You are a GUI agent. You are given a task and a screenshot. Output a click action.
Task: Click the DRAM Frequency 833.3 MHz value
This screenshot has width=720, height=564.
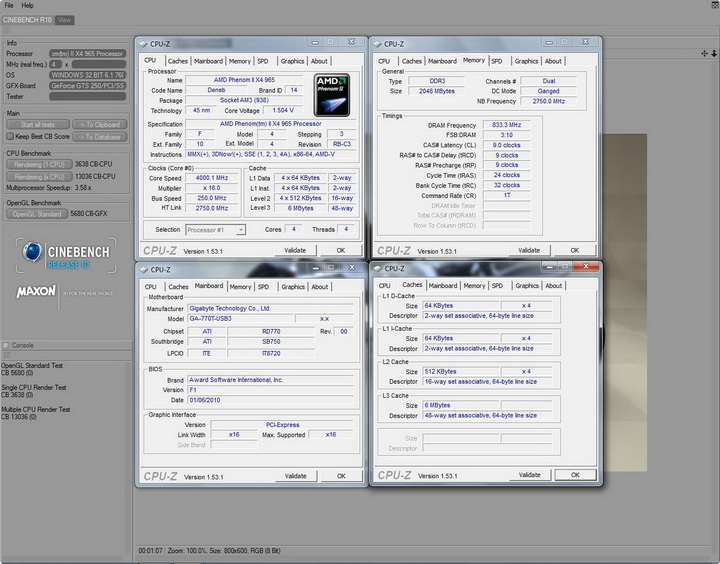tap(506, 125)
